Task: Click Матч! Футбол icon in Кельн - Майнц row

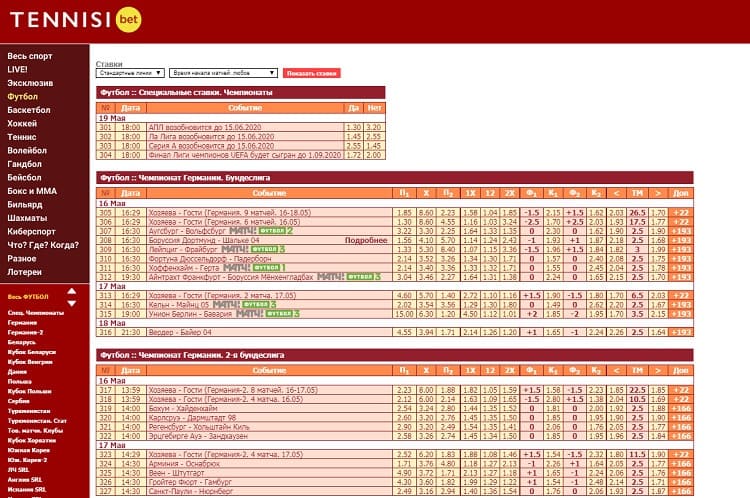Action: pos(244,304)
